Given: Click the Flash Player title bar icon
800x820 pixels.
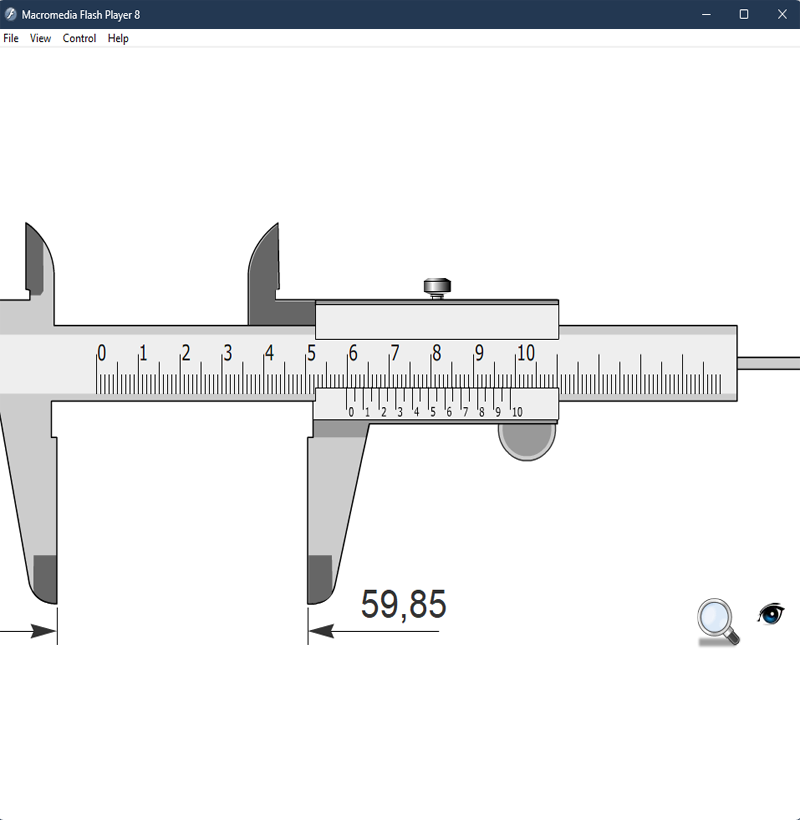Looking at the screenshot, I should (x=11, y=14).
